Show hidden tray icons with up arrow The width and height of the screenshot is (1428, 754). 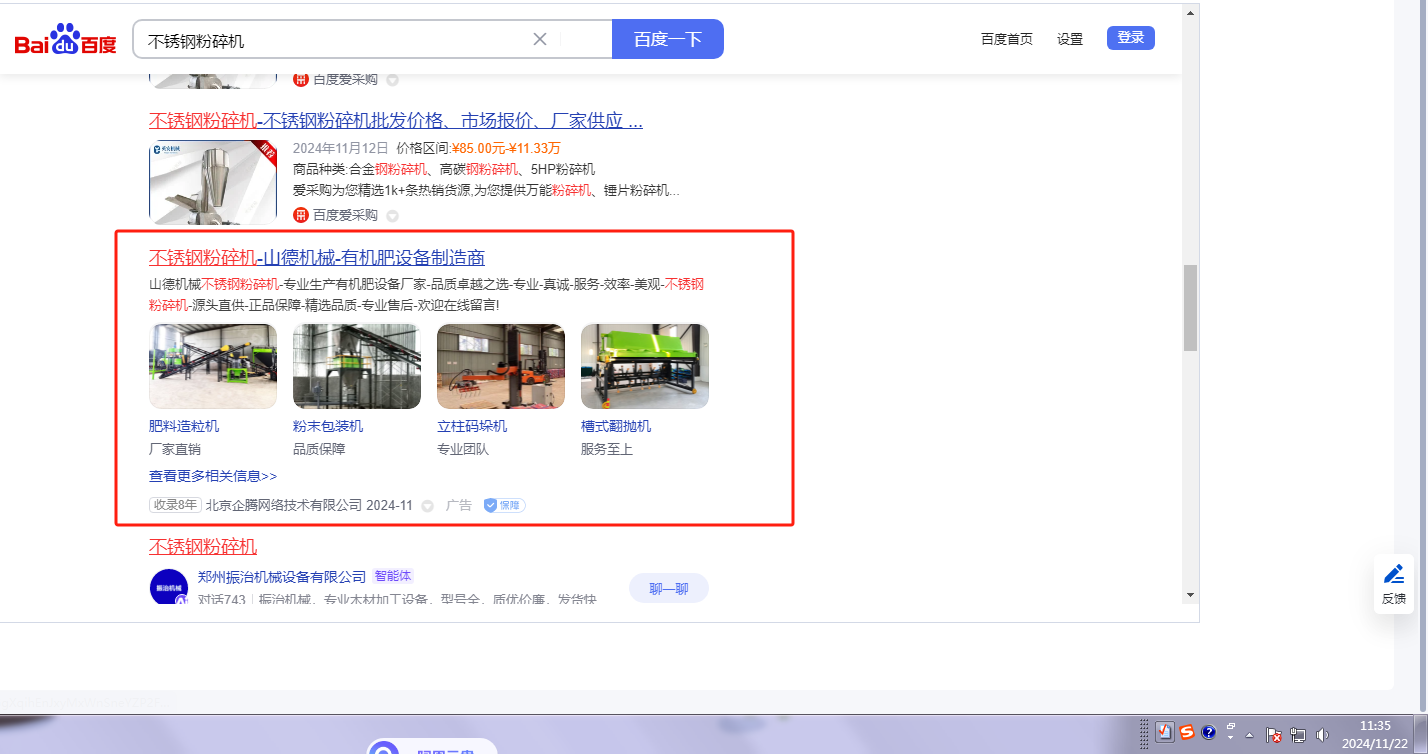[1249, 735]
